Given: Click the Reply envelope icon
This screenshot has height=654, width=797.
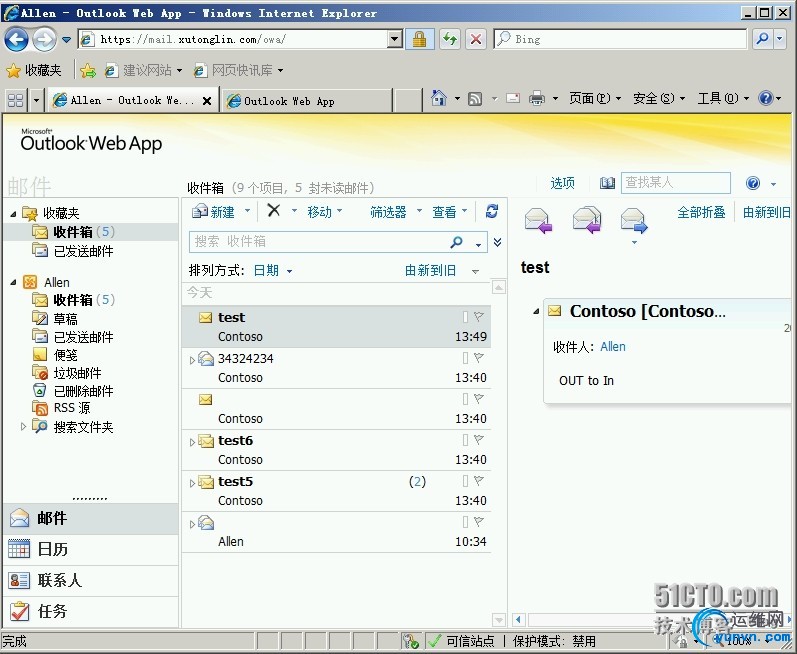Looking at the screenshot, I should (538, 221).
